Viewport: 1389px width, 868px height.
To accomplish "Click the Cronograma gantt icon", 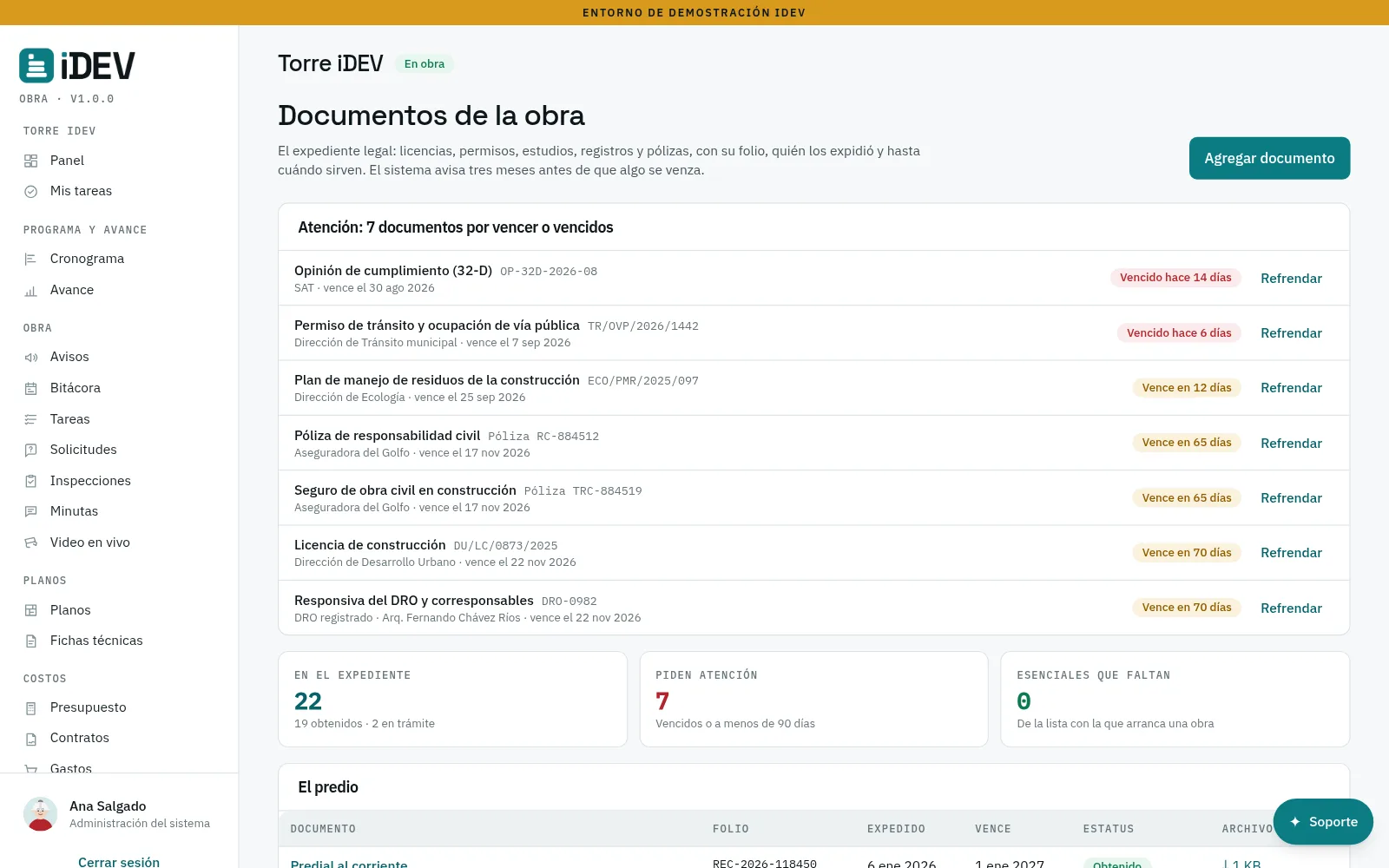I will (x=31, y=259).
